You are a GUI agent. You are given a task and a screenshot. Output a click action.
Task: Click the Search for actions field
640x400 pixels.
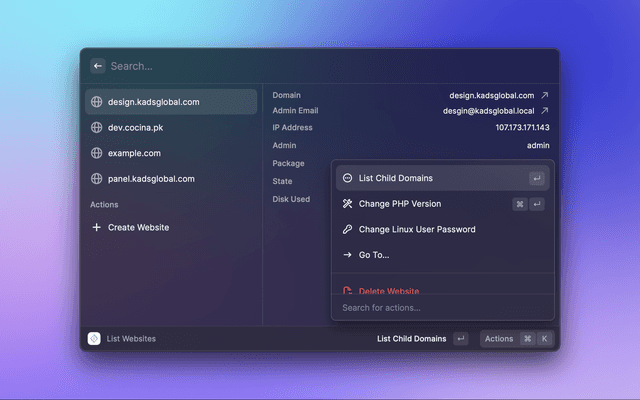pos(440,308)
